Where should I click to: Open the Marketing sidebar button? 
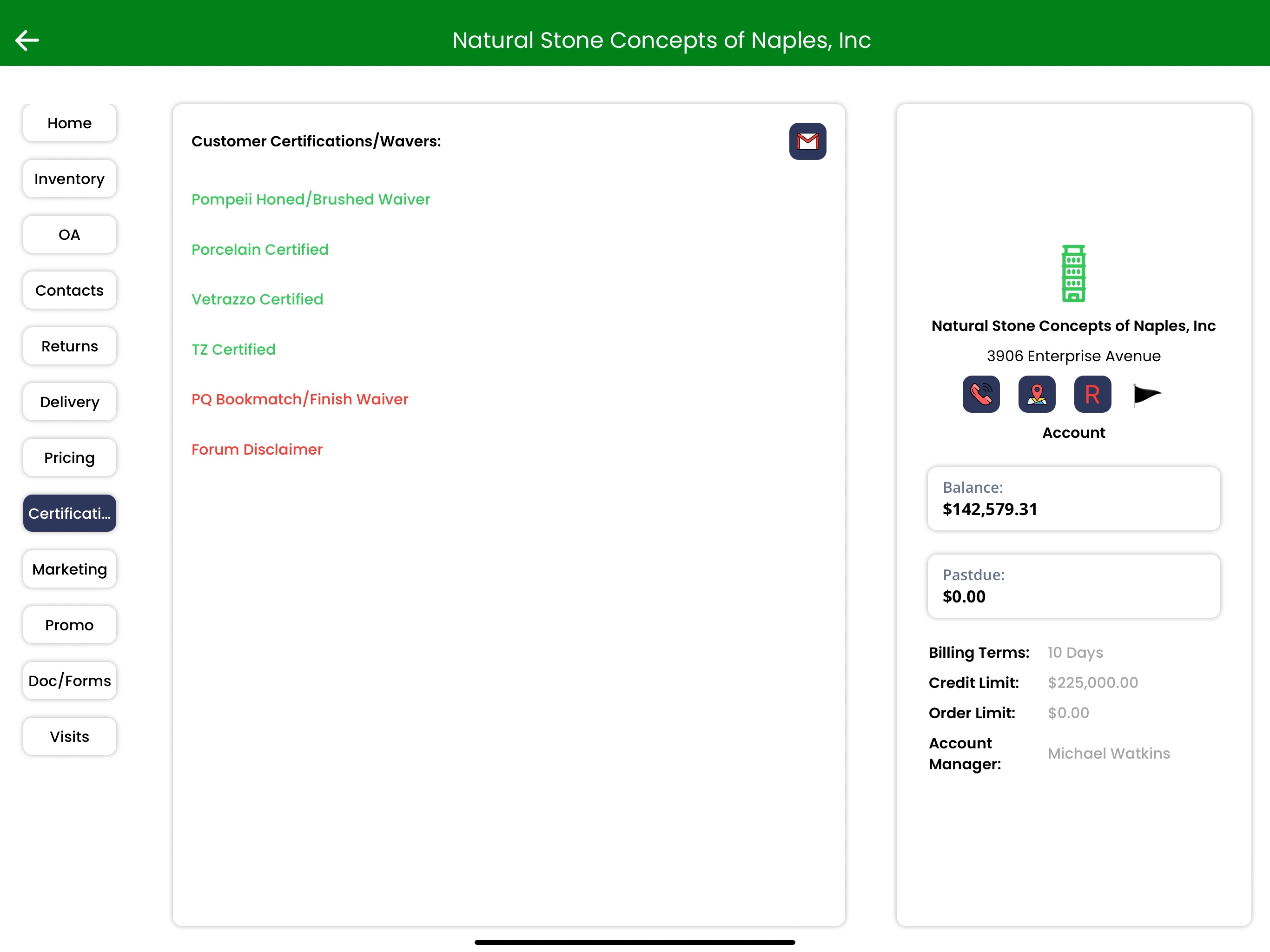point(69,569)
